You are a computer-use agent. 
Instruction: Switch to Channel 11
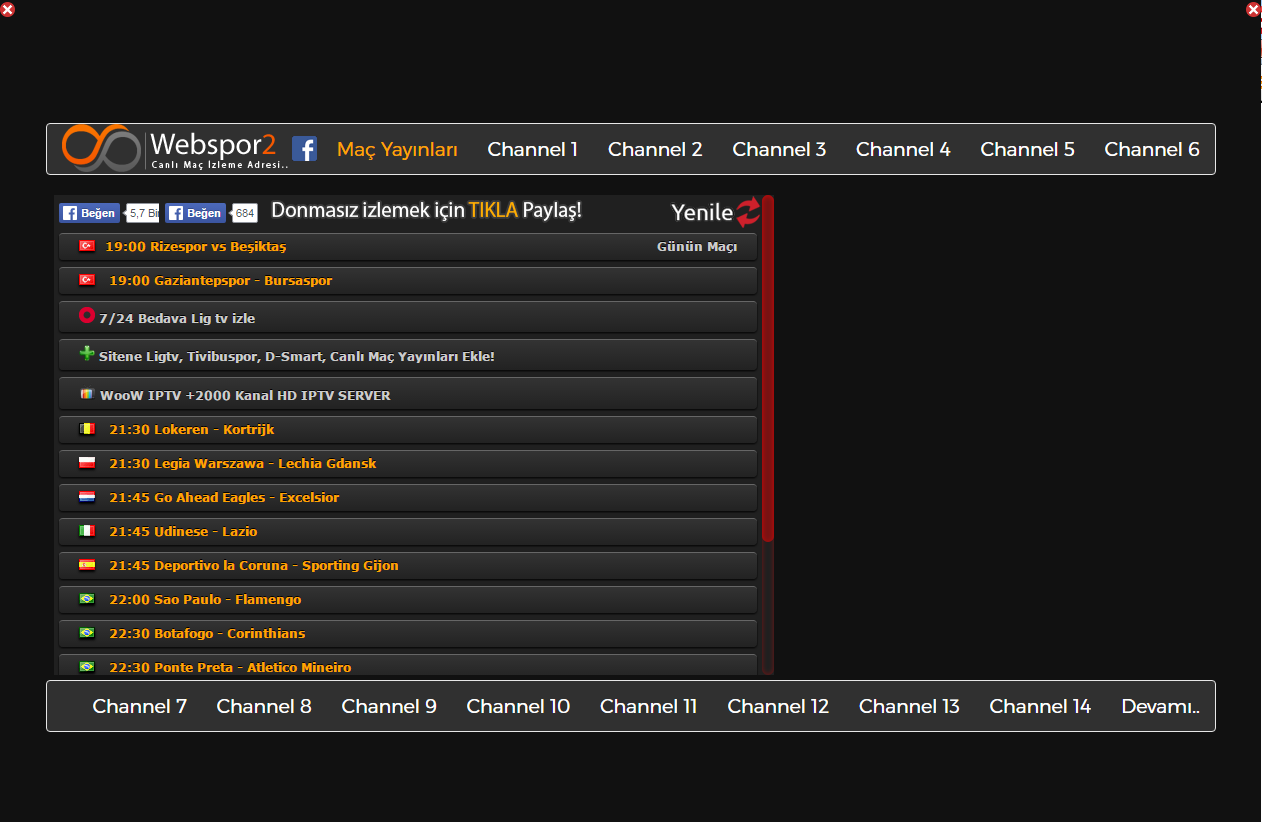[x=648, y=706]
